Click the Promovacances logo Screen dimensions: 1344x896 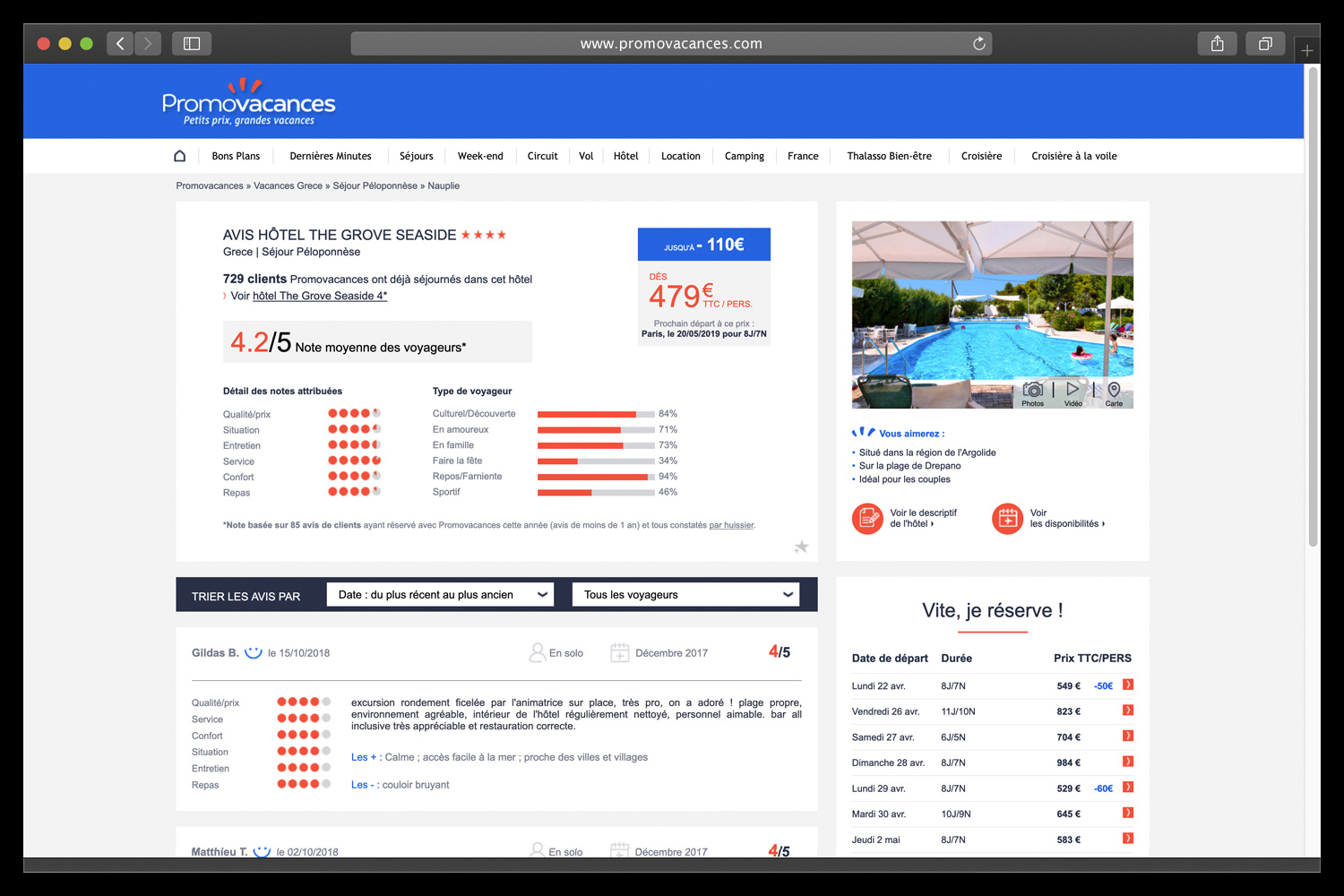tap(248, 103)
